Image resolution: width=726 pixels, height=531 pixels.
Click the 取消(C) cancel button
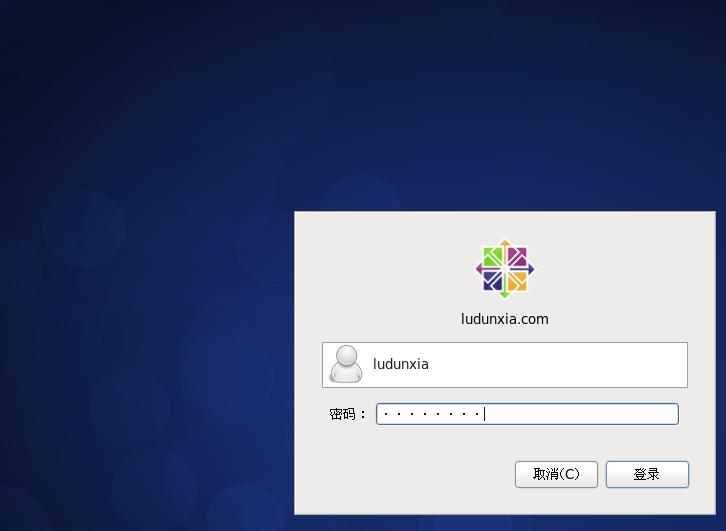pyautogui.click(x=556, y=474)
